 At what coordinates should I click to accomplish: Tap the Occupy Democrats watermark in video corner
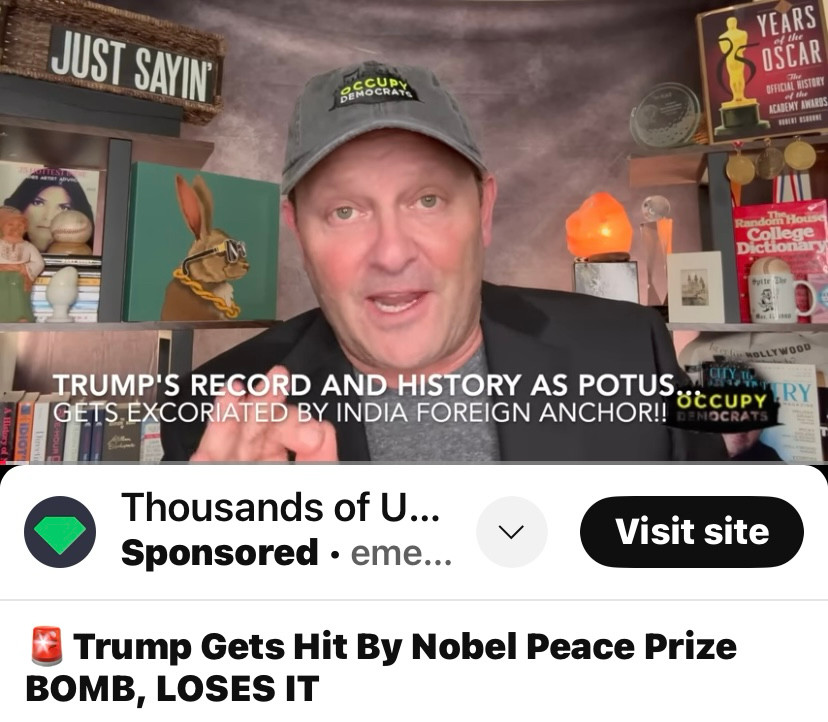click(722, 408)
